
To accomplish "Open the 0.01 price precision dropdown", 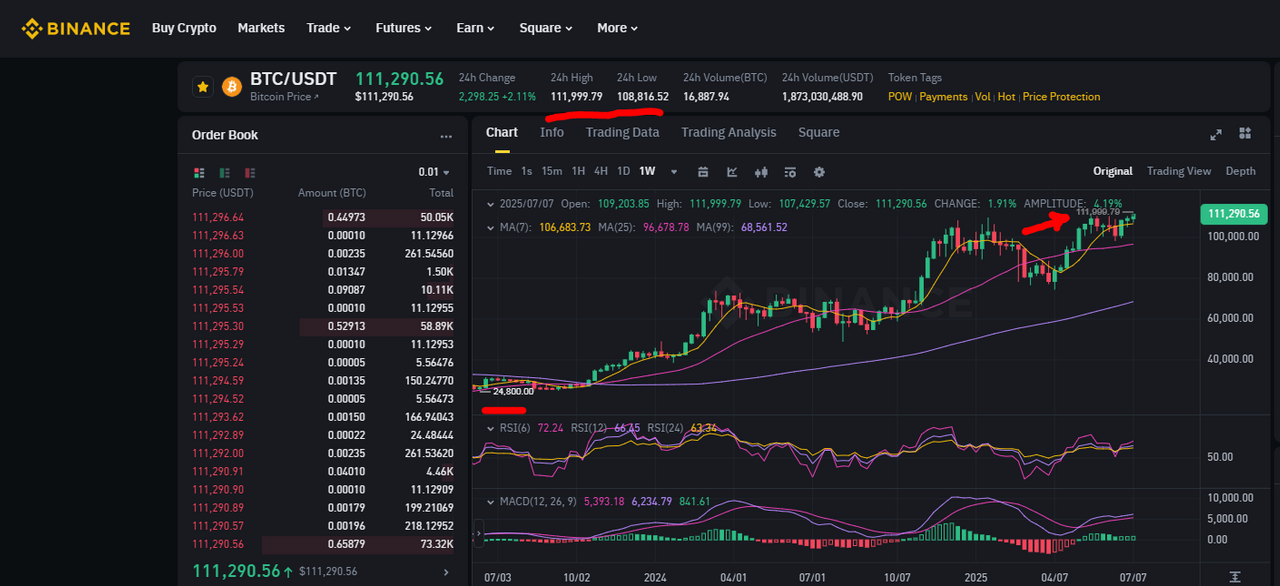I will tap(434, 172).
